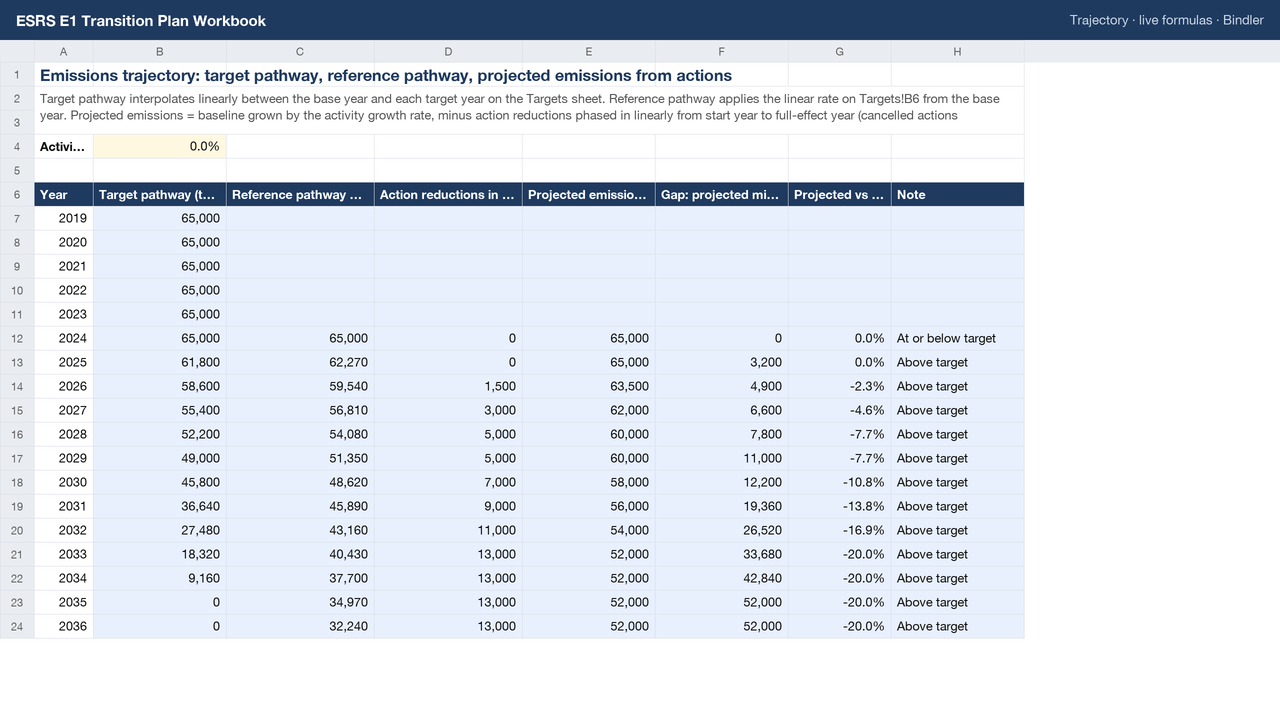Select column G header
This screenshot has height=720, width=1280.
(x=840, y=51)
